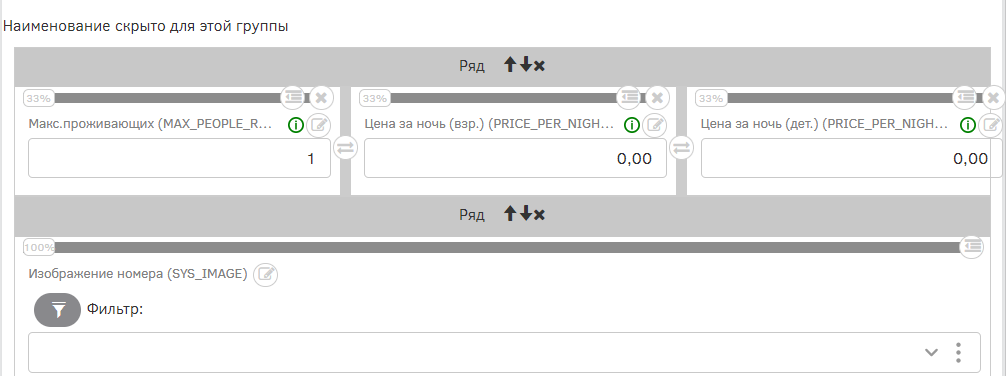Viewport: 1006px width, 376px height.
Task: Open the three-dot menu in the dropdown
Action: [959, 352]
